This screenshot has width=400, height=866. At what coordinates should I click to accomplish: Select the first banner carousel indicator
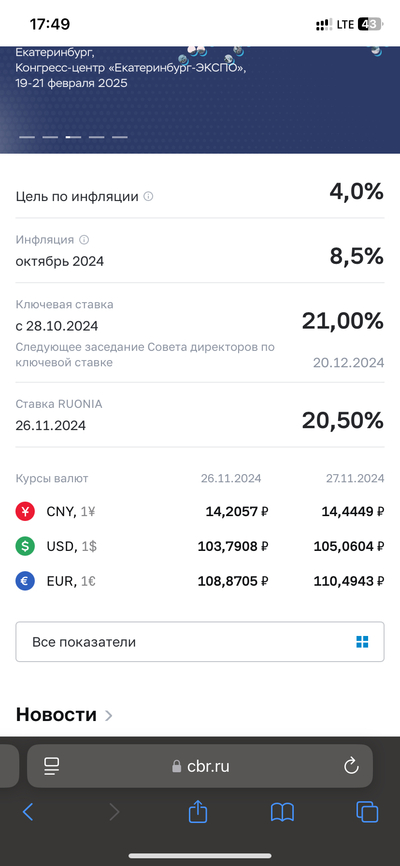[27, 137]
